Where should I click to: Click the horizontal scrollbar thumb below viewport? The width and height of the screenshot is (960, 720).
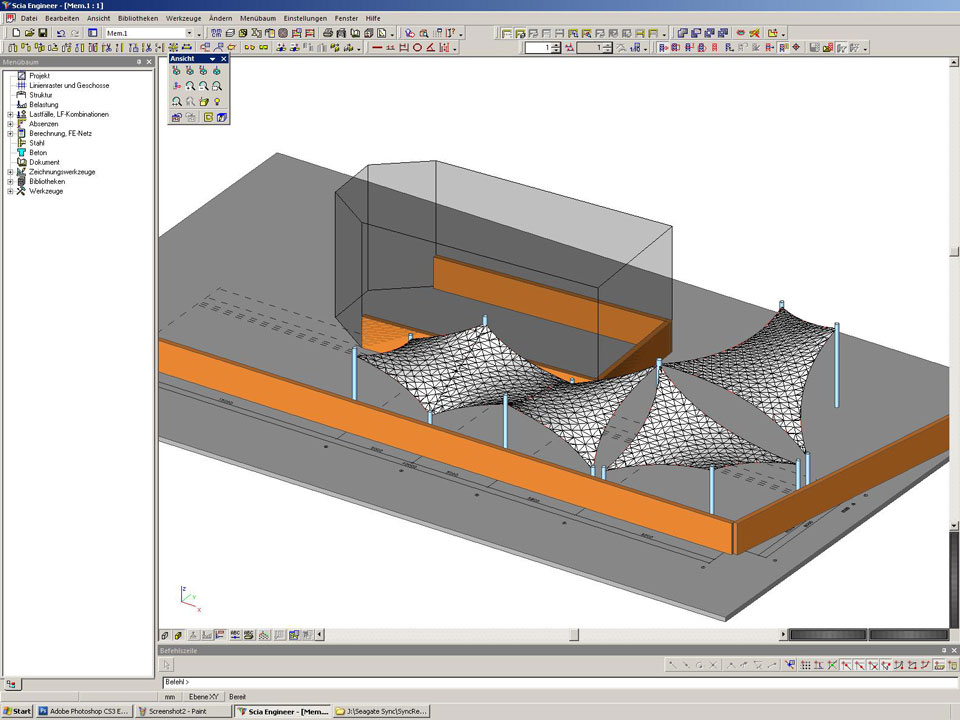point(574,634)
